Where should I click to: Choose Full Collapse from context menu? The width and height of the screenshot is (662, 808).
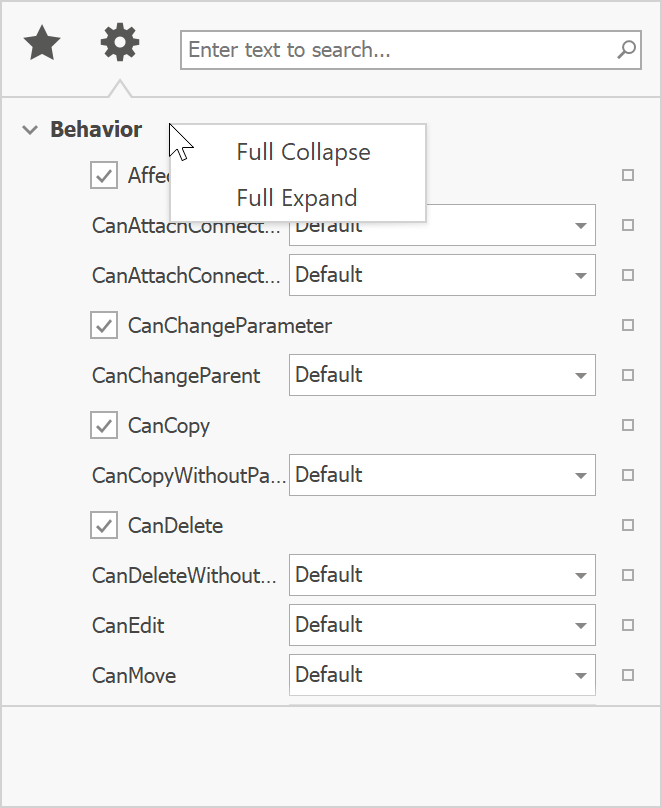tap(303, 152)
